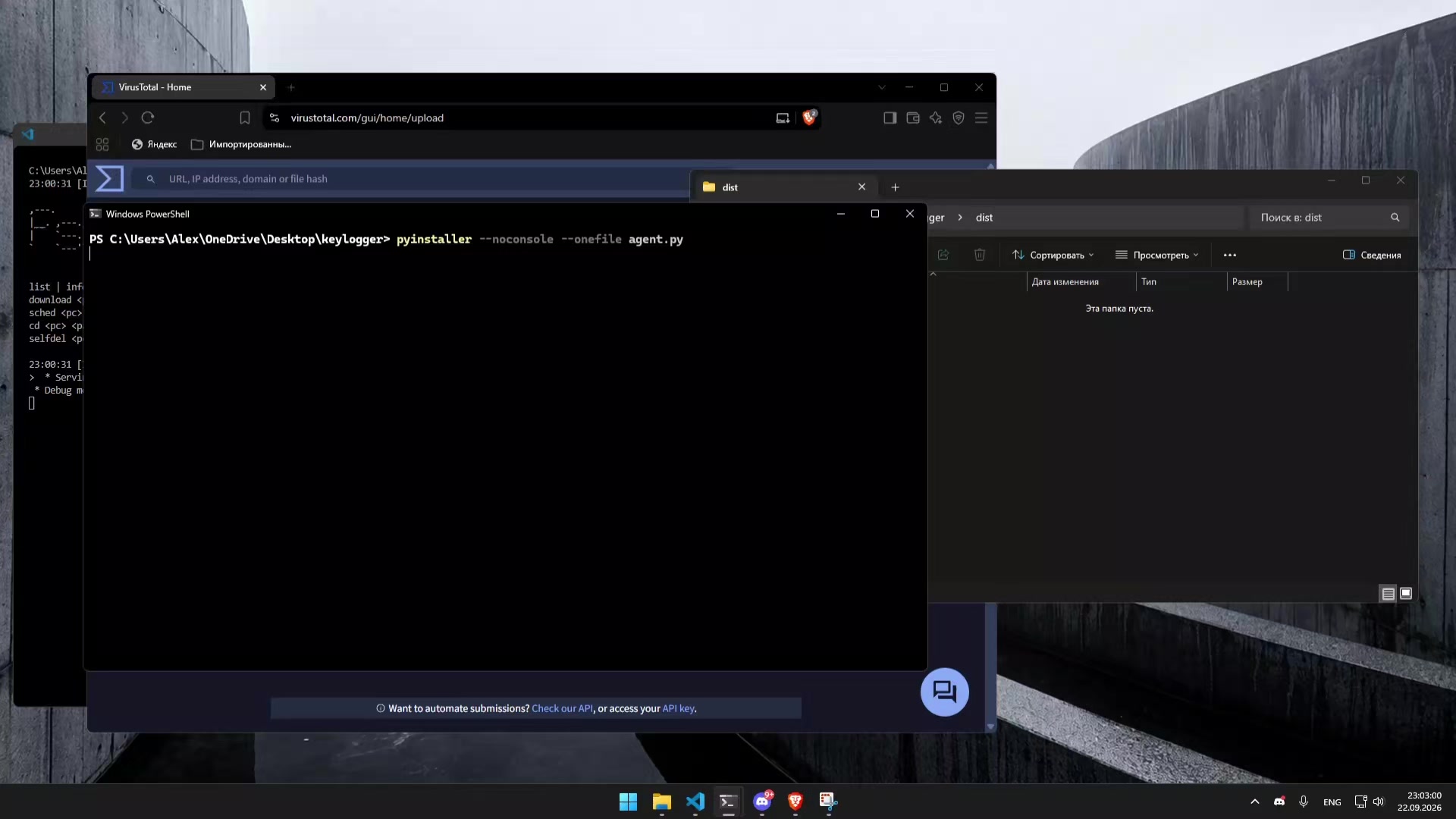Viewport: 1456px width, 819px height.
Task: Open the VirusTotal chat bubble button
Action: (944, 692)
